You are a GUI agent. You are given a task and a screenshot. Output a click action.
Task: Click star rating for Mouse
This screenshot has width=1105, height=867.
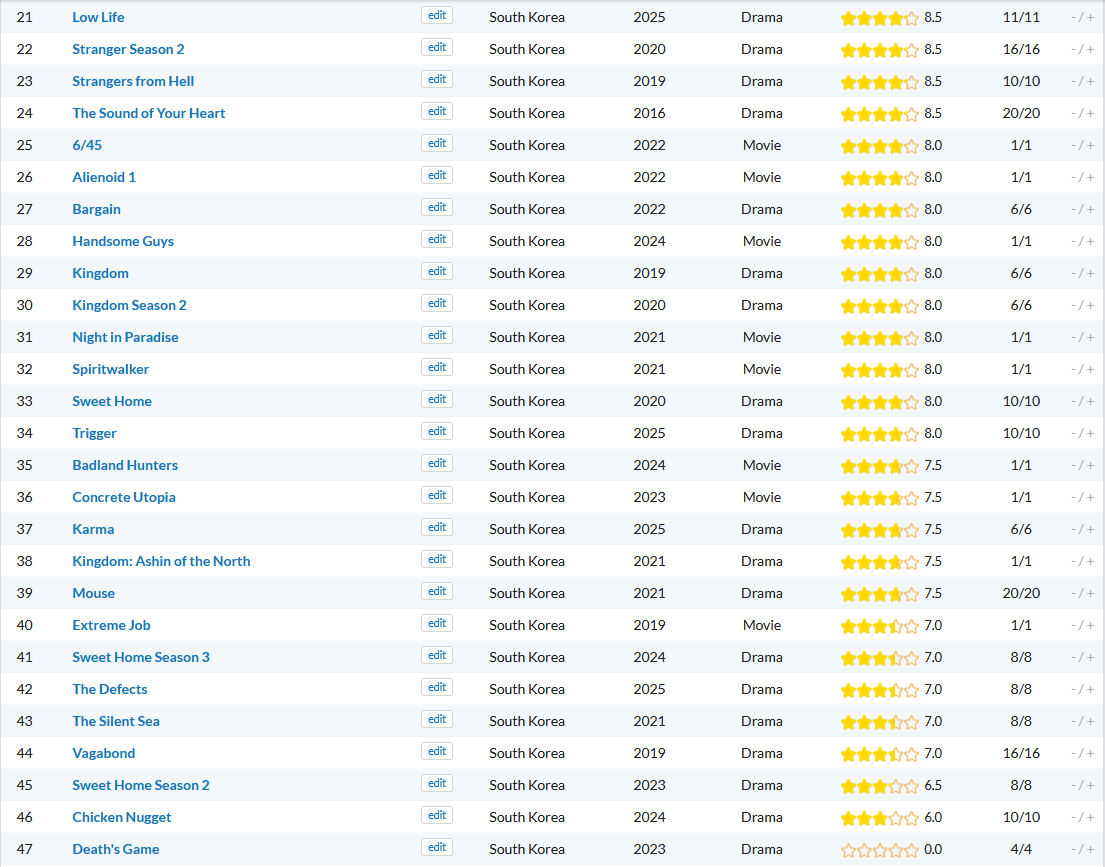pos(879,594)
